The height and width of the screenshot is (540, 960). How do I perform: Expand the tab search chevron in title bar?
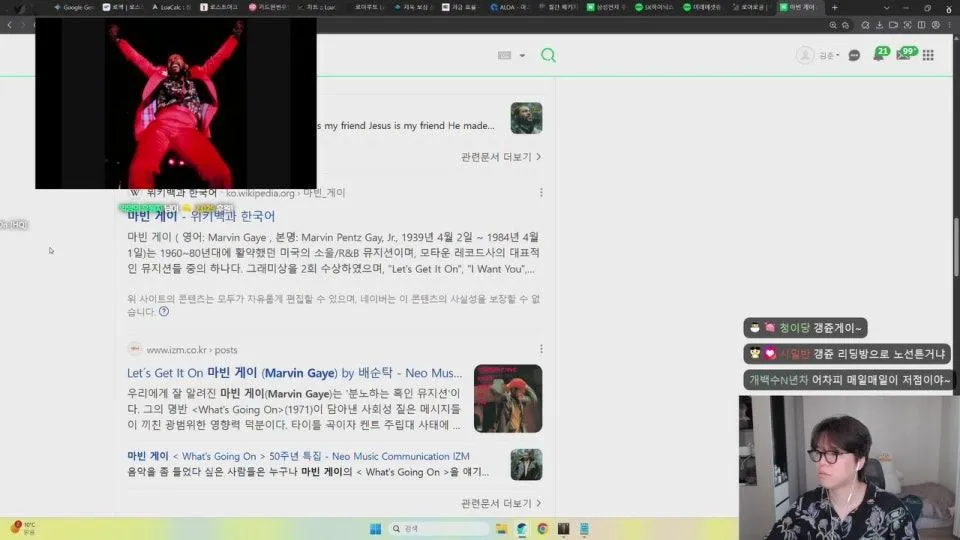tap(886, 8)
